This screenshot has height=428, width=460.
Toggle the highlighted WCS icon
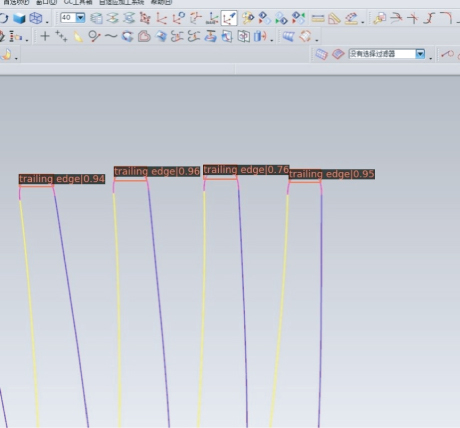229,18
